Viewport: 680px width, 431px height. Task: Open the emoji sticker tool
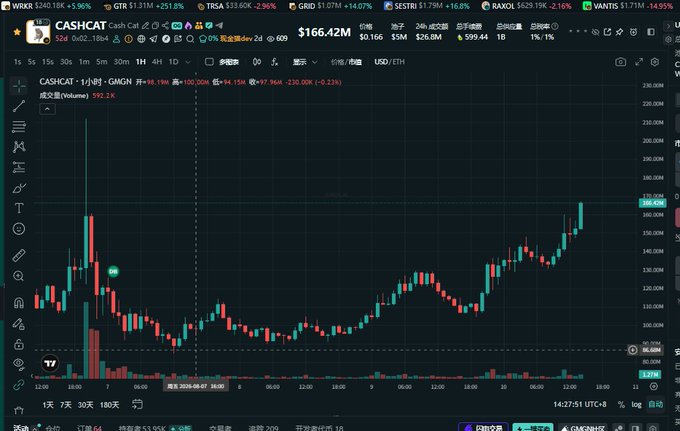[x=19, y=229]
